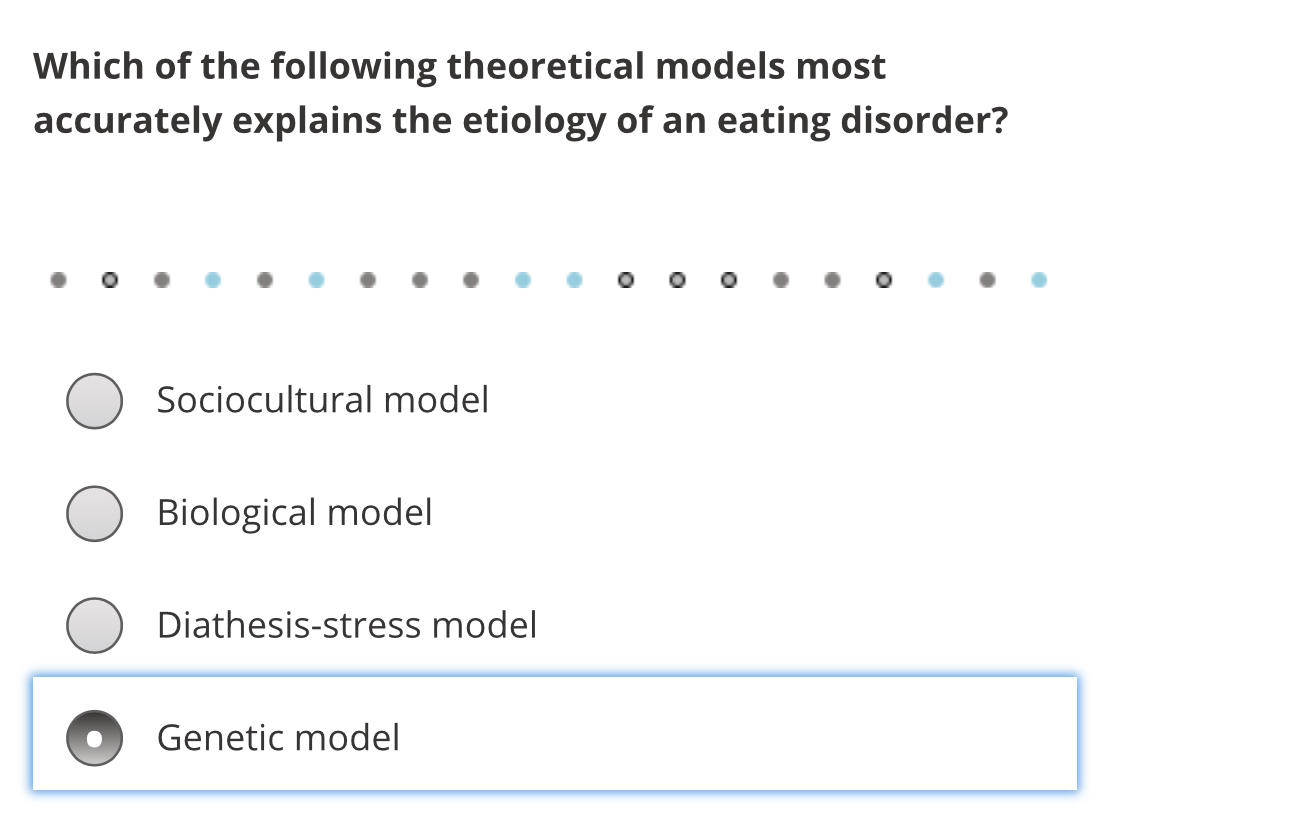
Task: Click the last blue progress dot
Action: (x=1039, y=280)
